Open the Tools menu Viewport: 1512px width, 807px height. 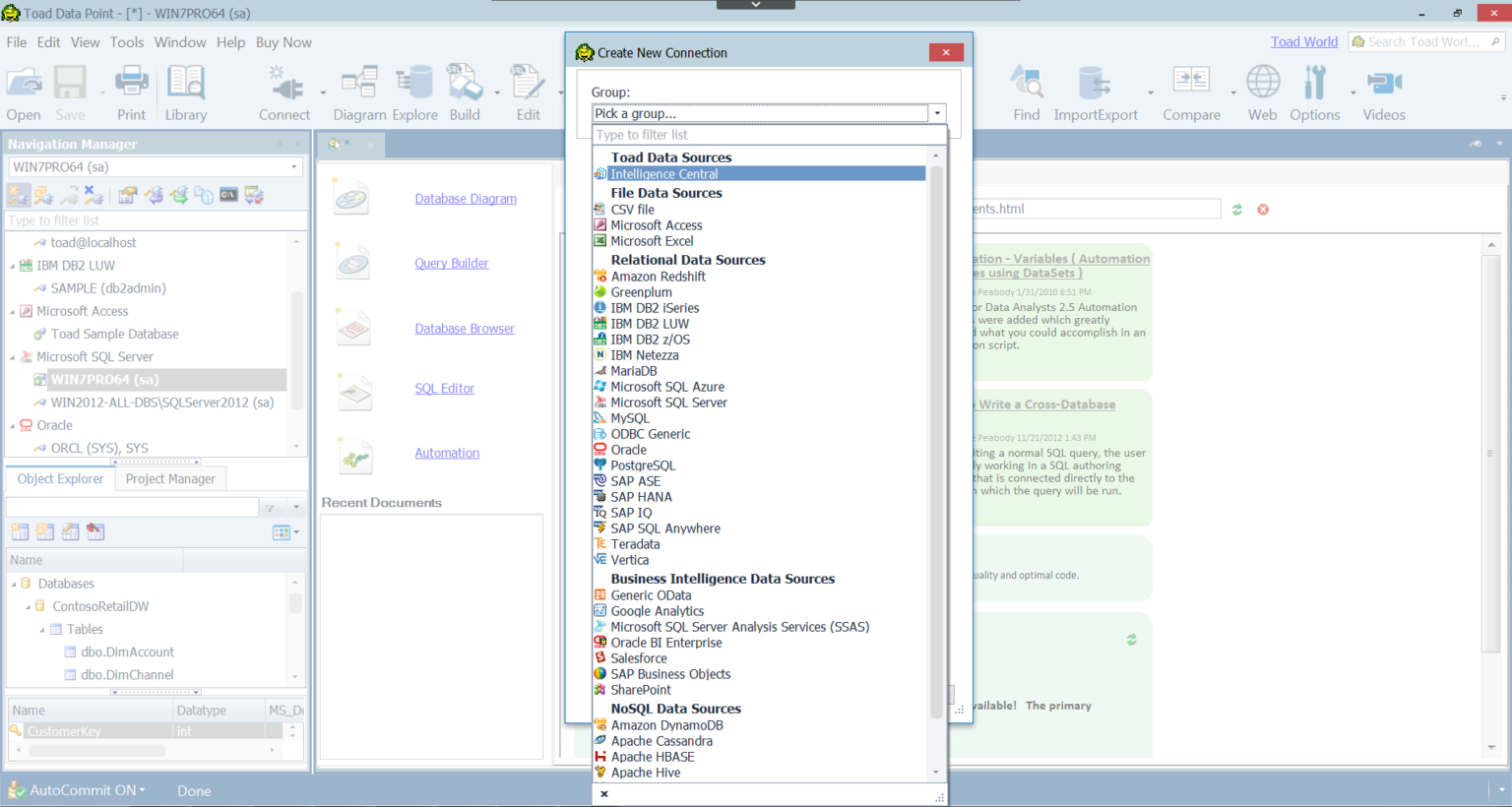click(x=129, y=42)
